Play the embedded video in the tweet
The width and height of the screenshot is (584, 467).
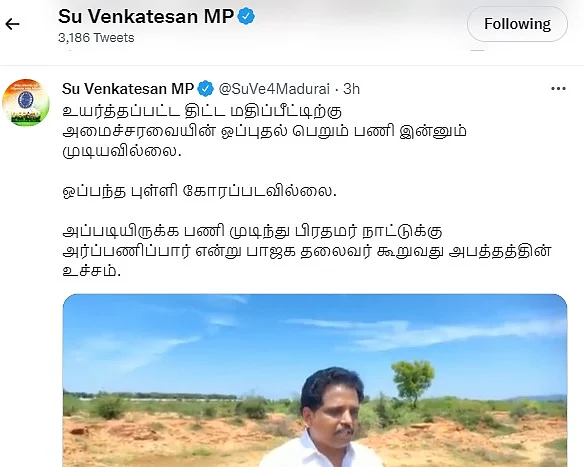315,380
